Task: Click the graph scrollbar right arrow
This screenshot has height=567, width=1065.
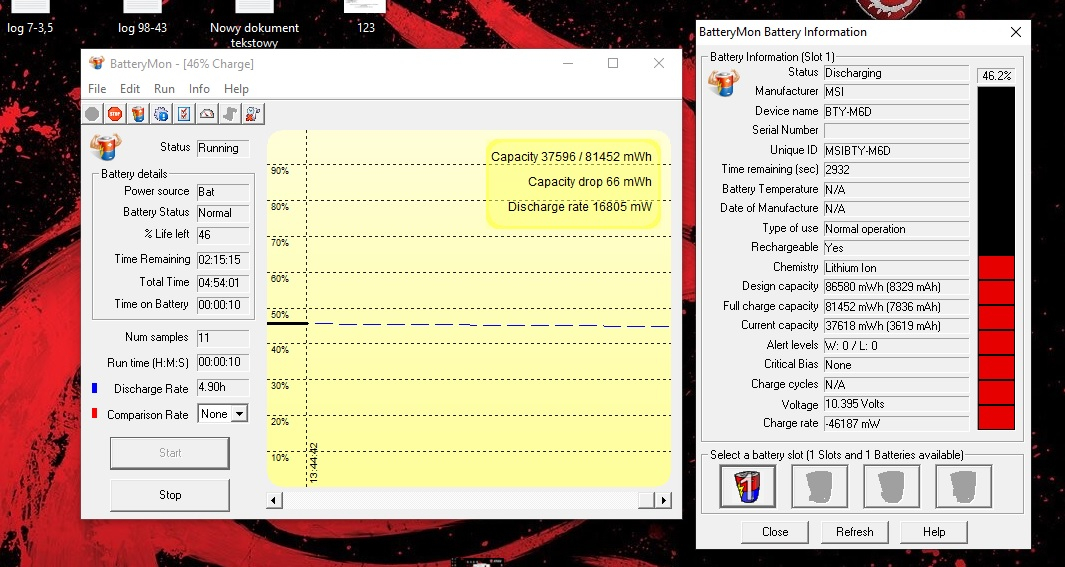Action: point(663,500)
